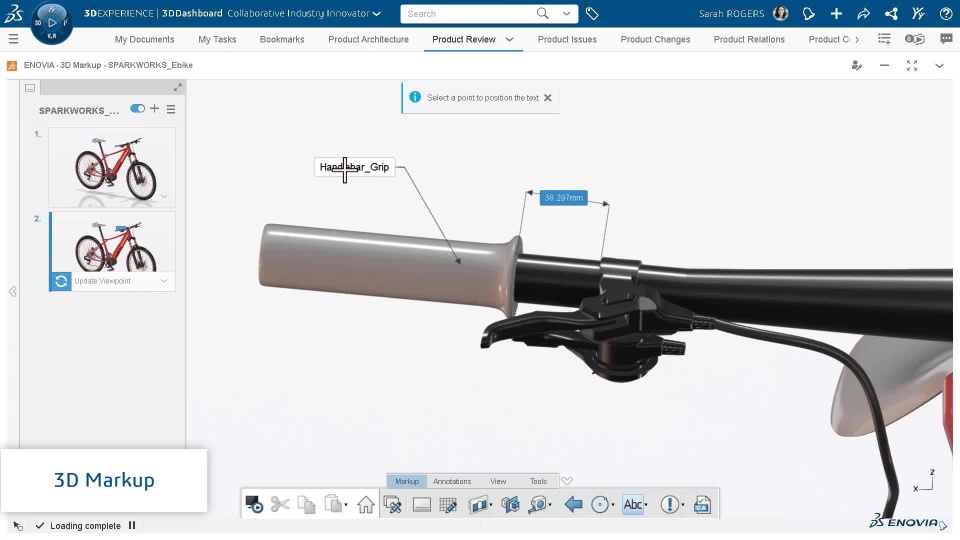This screenshot has width=960, height=540.
Task: Open Product Architecture tab
Action: click(369, 39)
